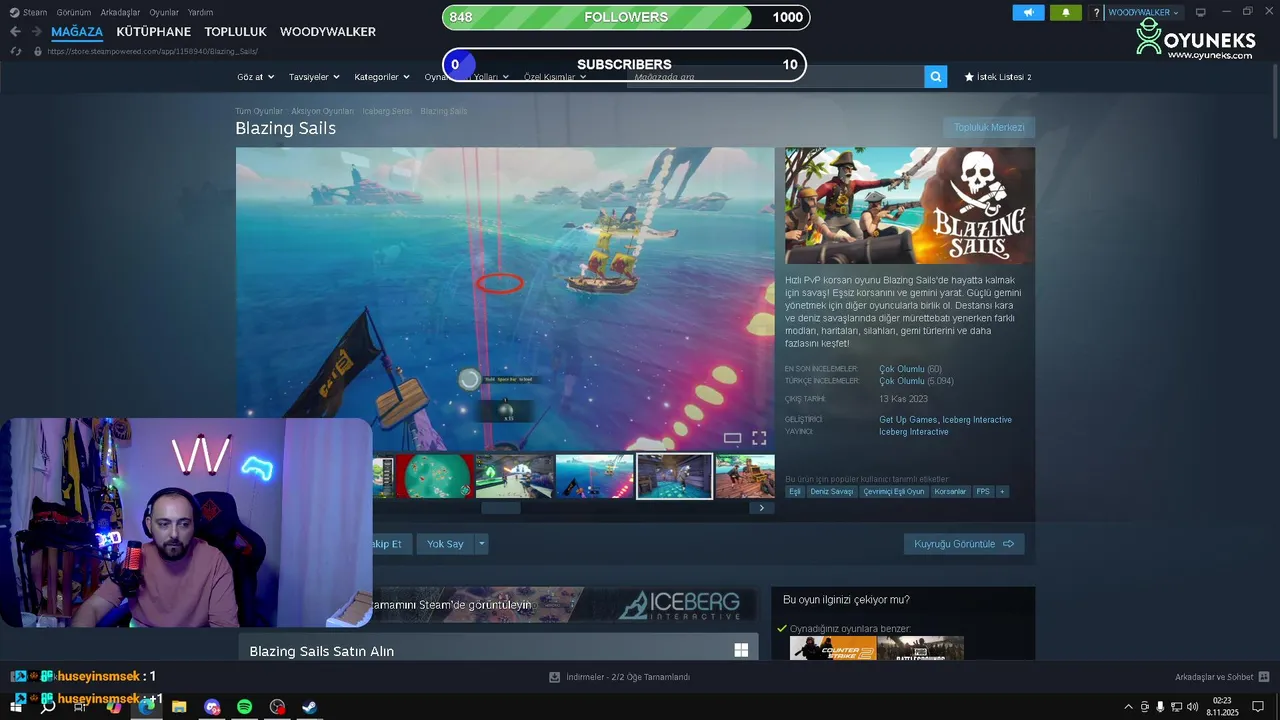Click the wishlist star icon
This screenshot has width=1280, height=720.
pos(969,77)
